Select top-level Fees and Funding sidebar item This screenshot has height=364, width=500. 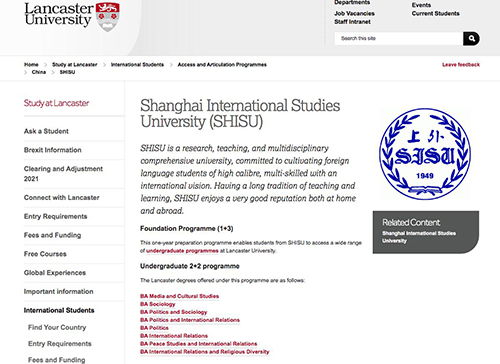(x=52, y=235)
